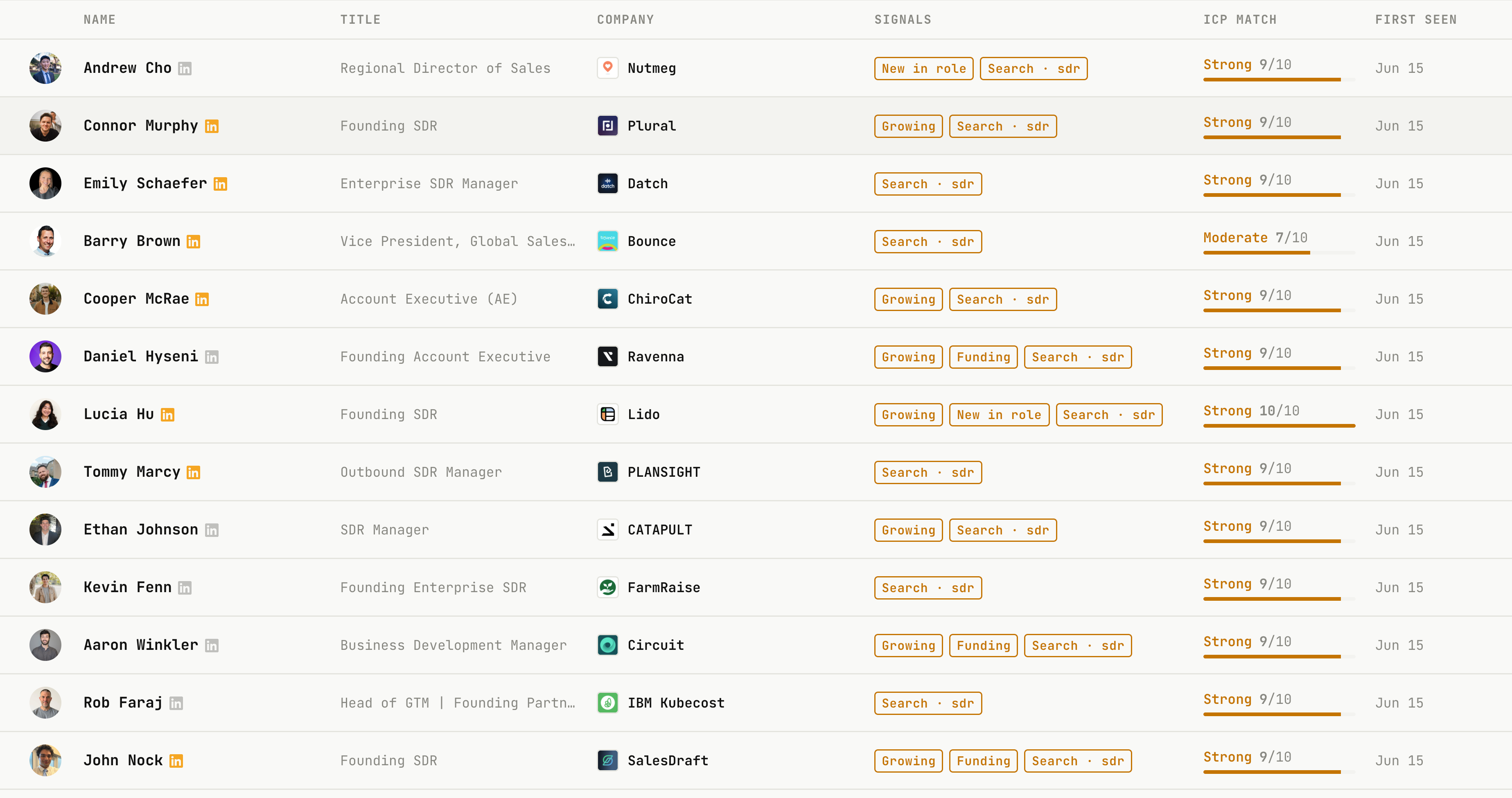Viewport: 1512px width, 798px height.
Task: Open Lucia Hu's LinkedIn icon
Action: 167,415
